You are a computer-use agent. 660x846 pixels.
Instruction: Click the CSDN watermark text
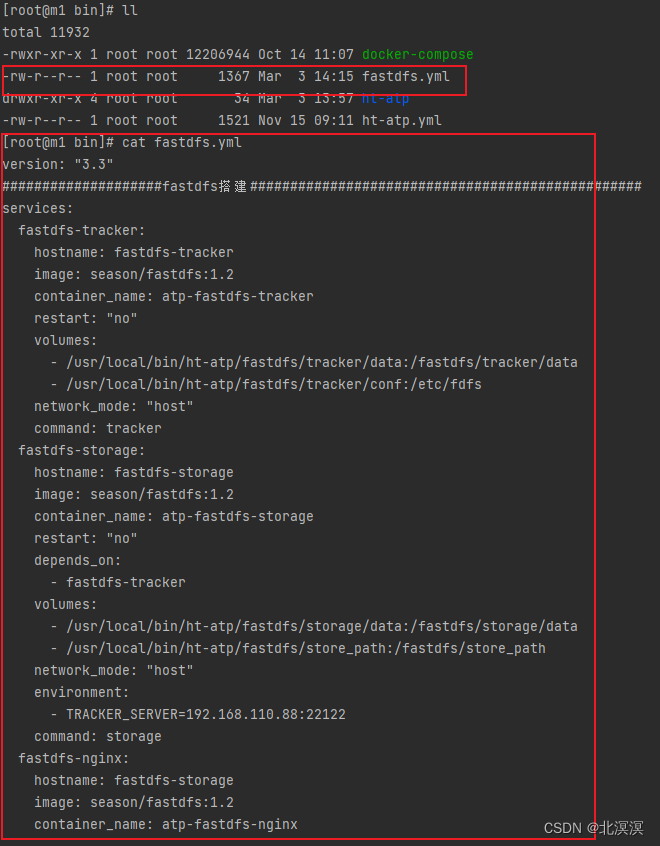pyautogui.click(x=594, y=828)
